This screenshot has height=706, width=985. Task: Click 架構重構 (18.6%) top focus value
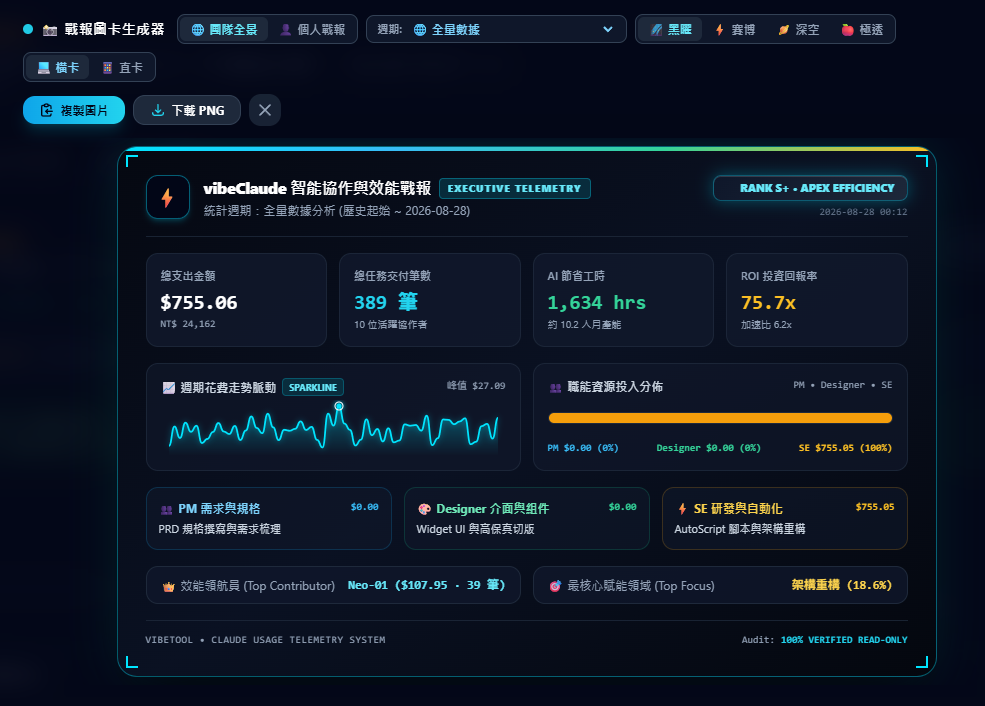click(842, 585)
